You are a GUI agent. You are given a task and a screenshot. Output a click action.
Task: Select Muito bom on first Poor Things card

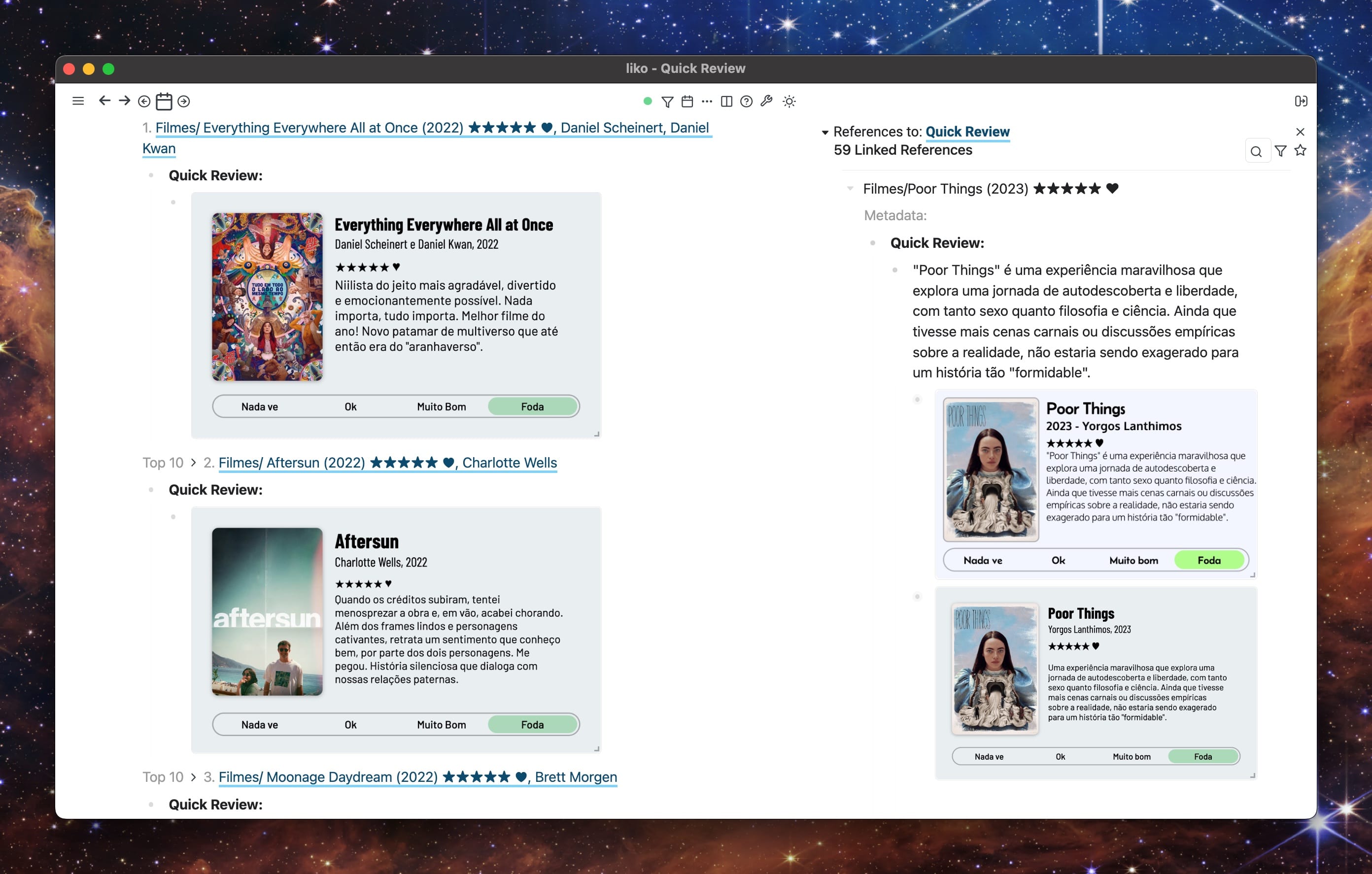tap(1134, 560)
